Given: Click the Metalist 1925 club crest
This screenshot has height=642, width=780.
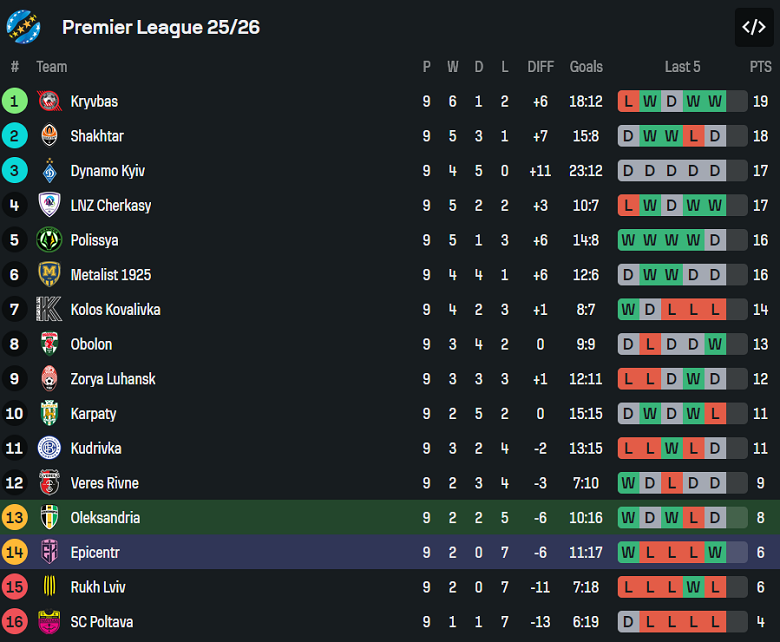Looking at the screenshot, I should click(x=49, y=275).
